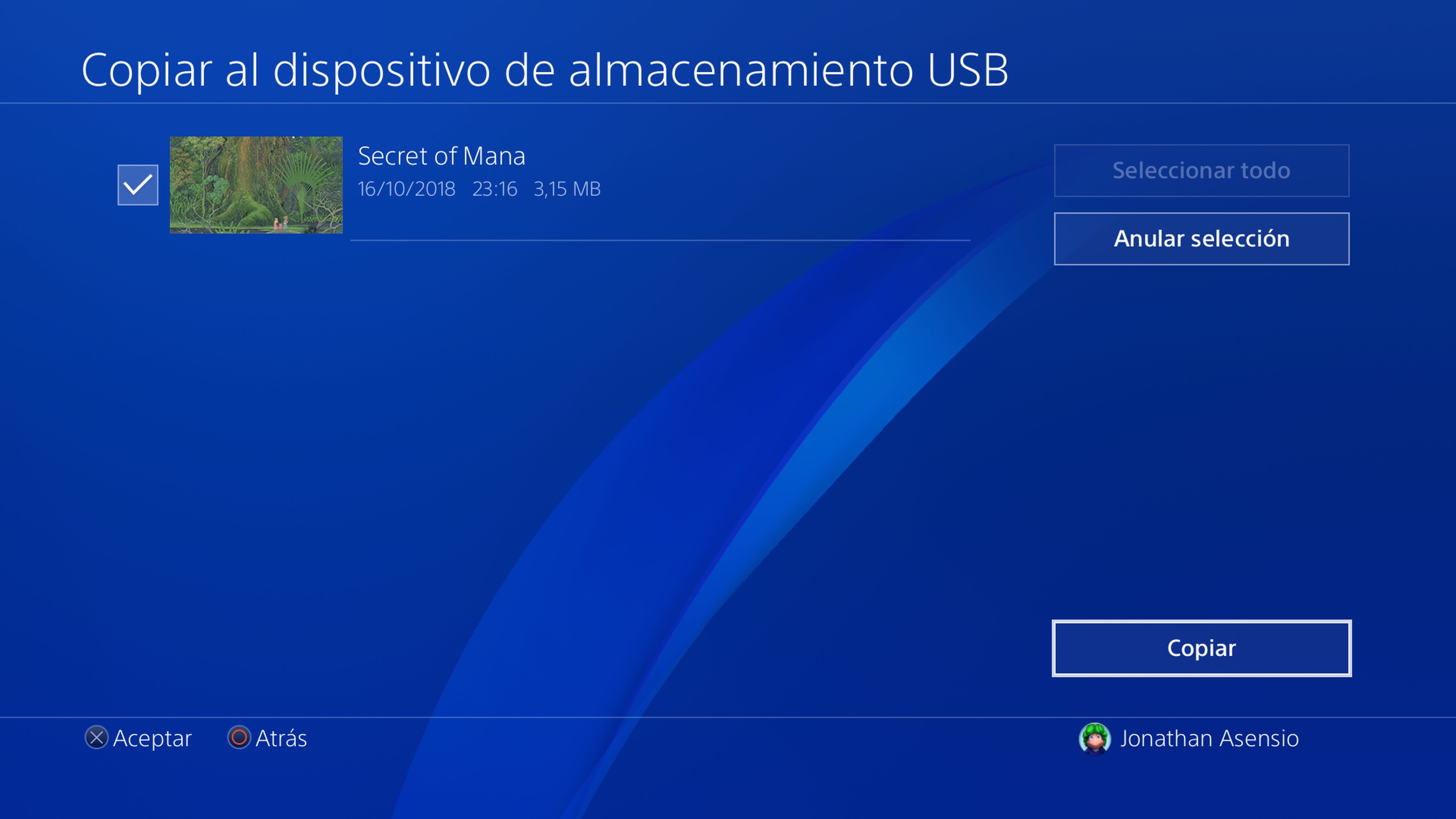Open Jonathan Asensio's profile avatar
The width and height of the screenshot is (1456, 819).
pyautogui.click(x=1095, y=738)
